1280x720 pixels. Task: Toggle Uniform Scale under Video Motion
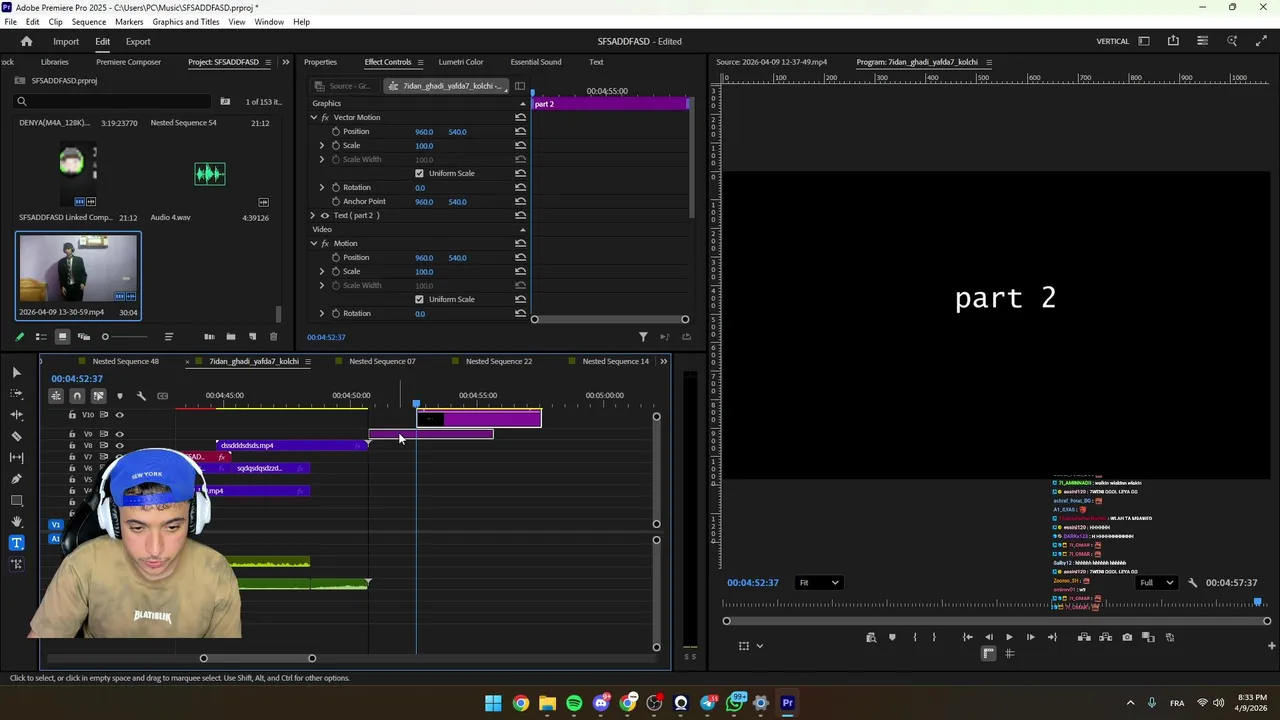pyautogui.click(x=419, y=299)
